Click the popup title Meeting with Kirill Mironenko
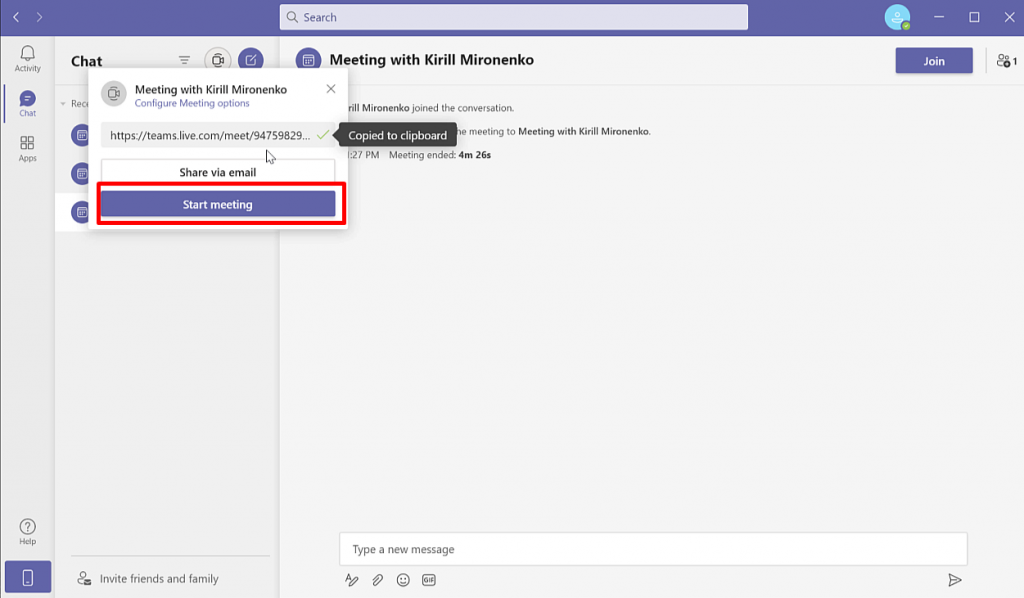This screenshot has height=598, width=1024. [x=211, y=89]
